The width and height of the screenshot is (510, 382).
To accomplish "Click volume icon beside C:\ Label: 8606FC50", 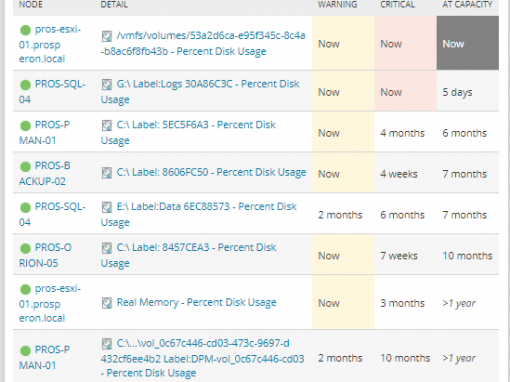I will pos(107,173).
